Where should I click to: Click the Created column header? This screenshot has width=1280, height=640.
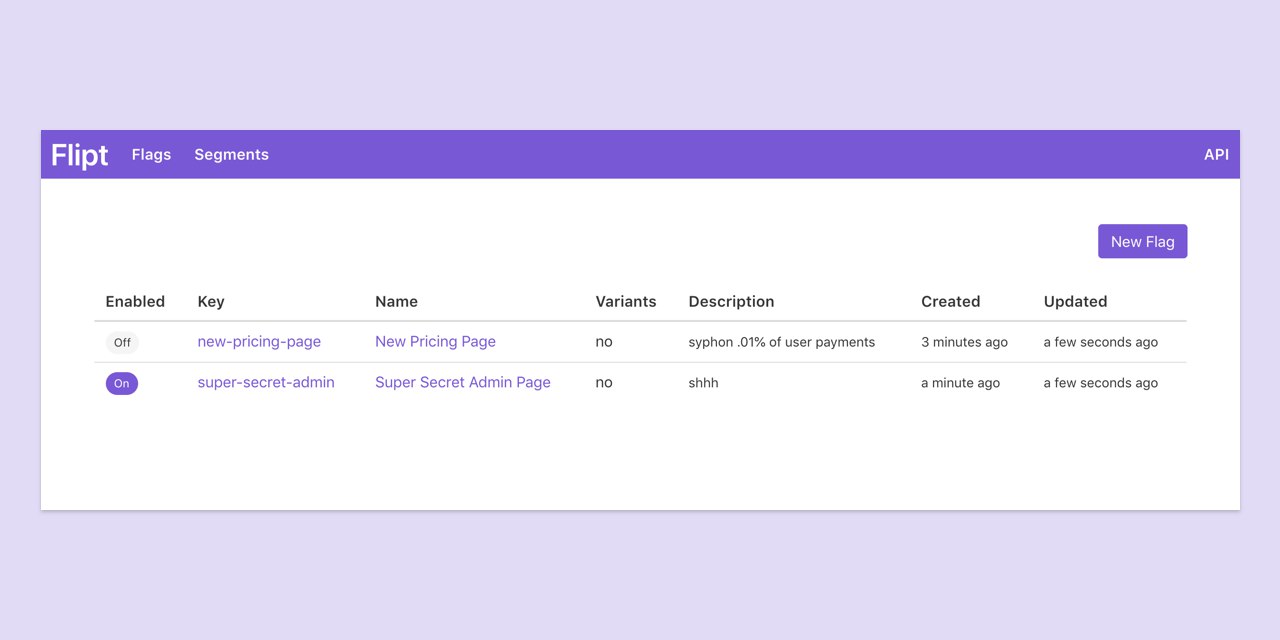point(950,302)
